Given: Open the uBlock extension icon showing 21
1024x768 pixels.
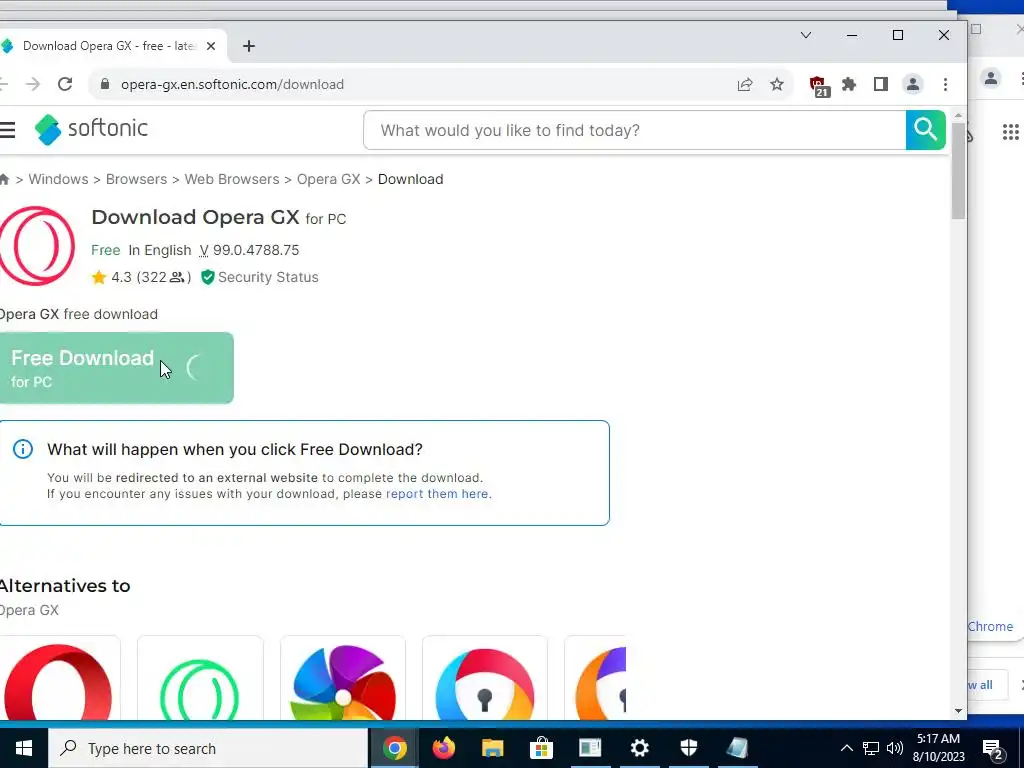Looking at the screenshot, I should click(x=819, y=86).
